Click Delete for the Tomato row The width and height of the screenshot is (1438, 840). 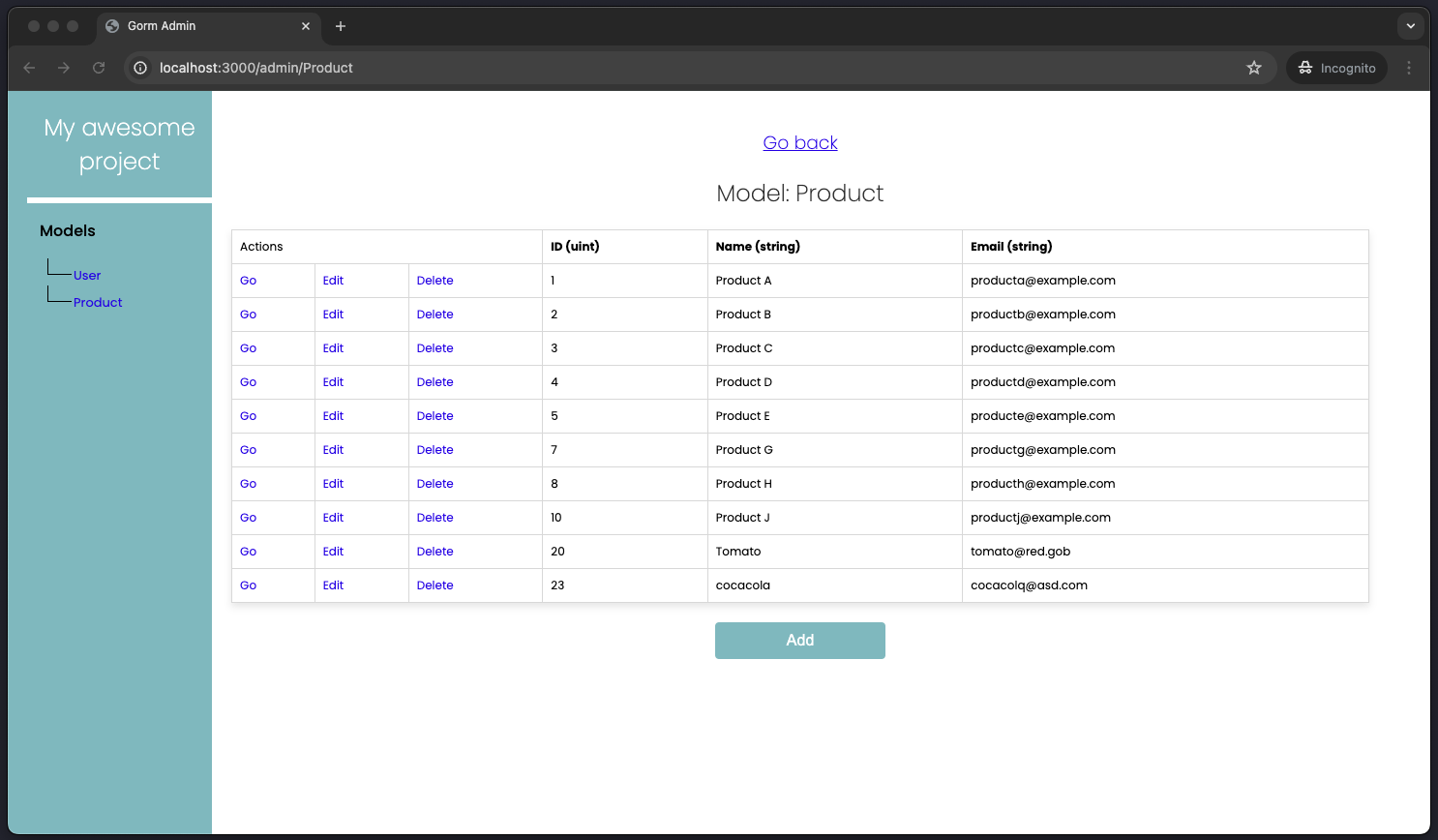click(x=435, y=552)
